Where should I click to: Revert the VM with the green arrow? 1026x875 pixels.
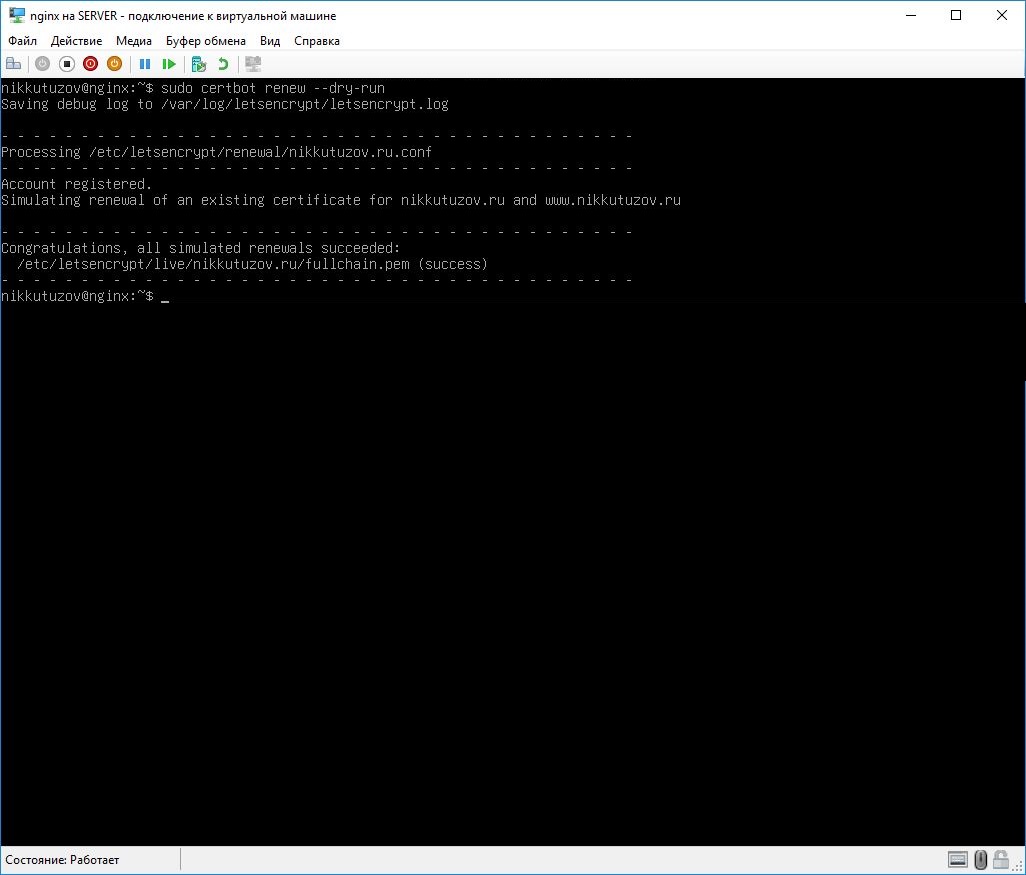(223, 64)
